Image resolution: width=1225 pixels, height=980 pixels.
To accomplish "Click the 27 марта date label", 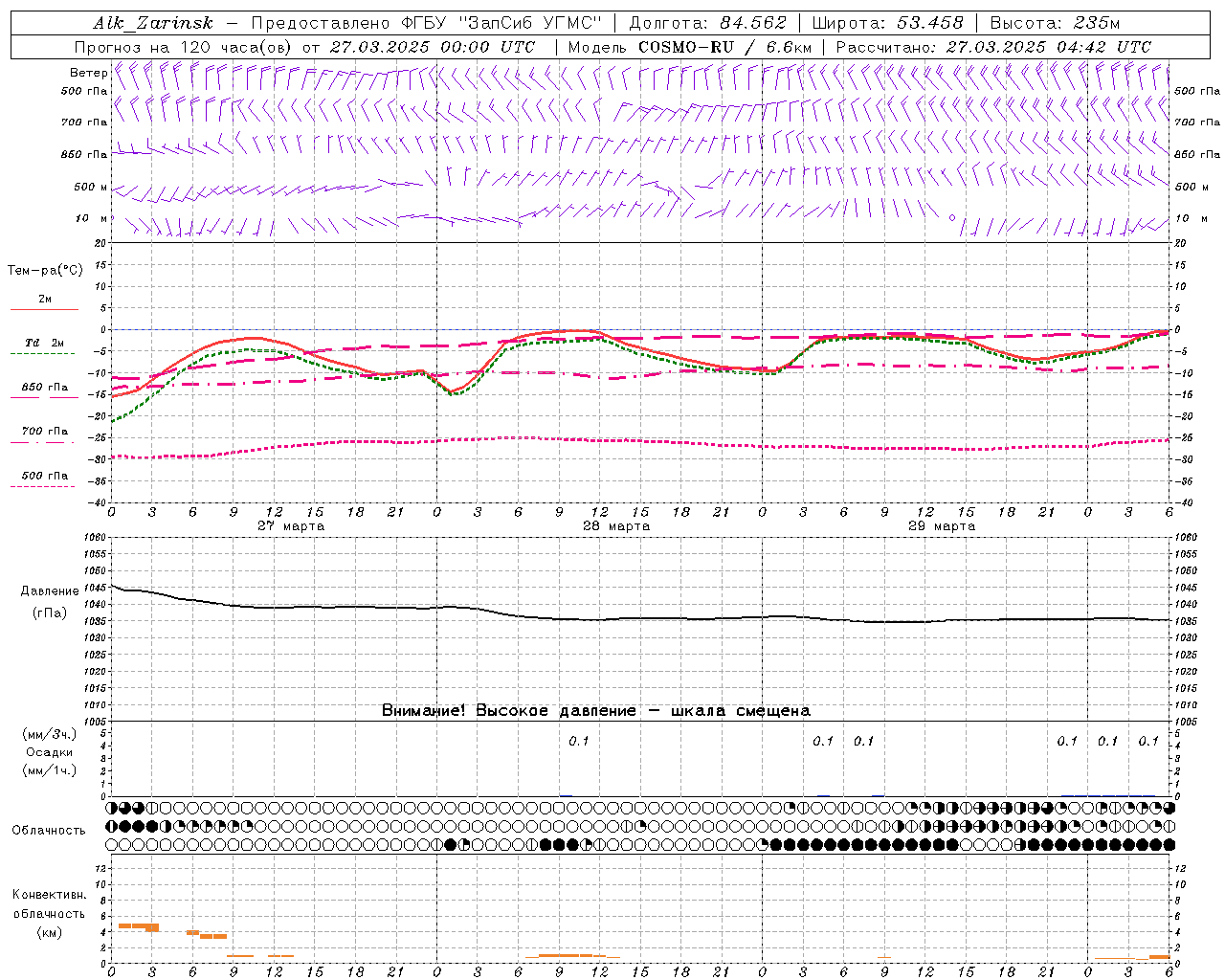I will point(292,526).
